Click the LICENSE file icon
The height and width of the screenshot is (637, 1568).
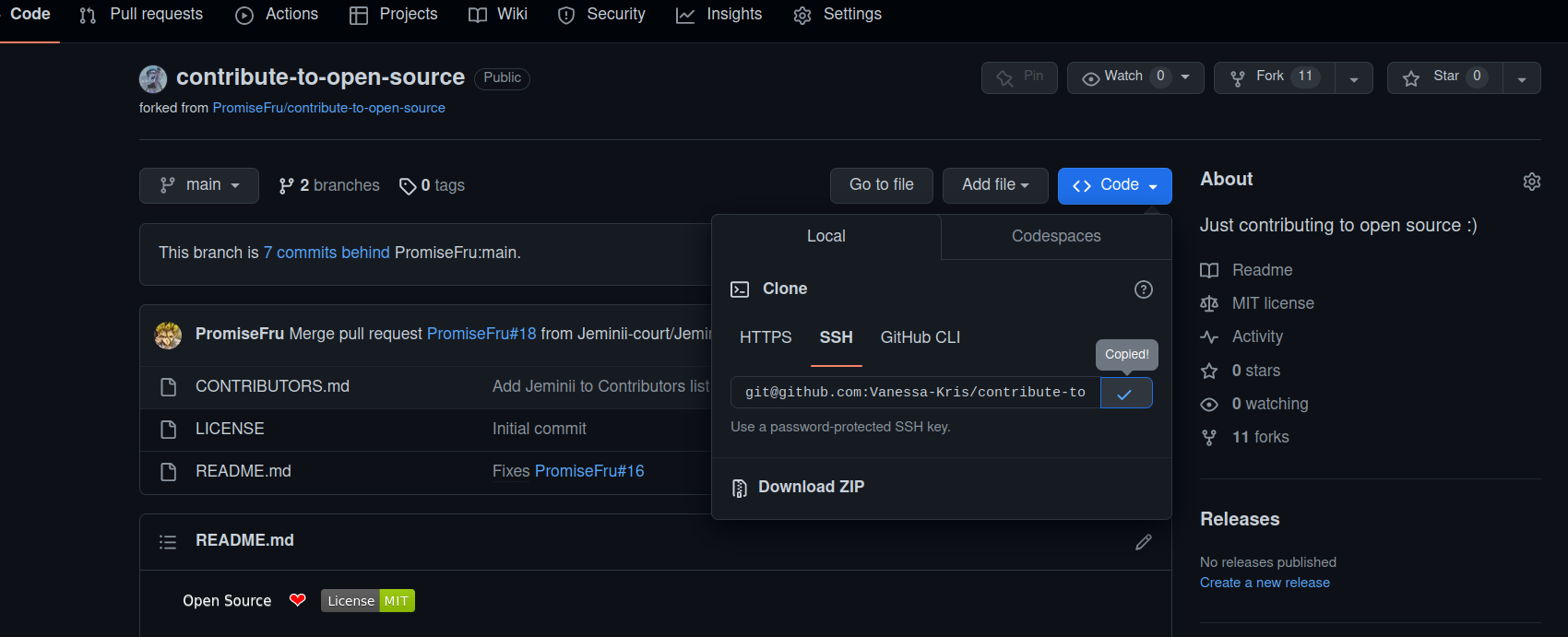(x=168, y=430)
